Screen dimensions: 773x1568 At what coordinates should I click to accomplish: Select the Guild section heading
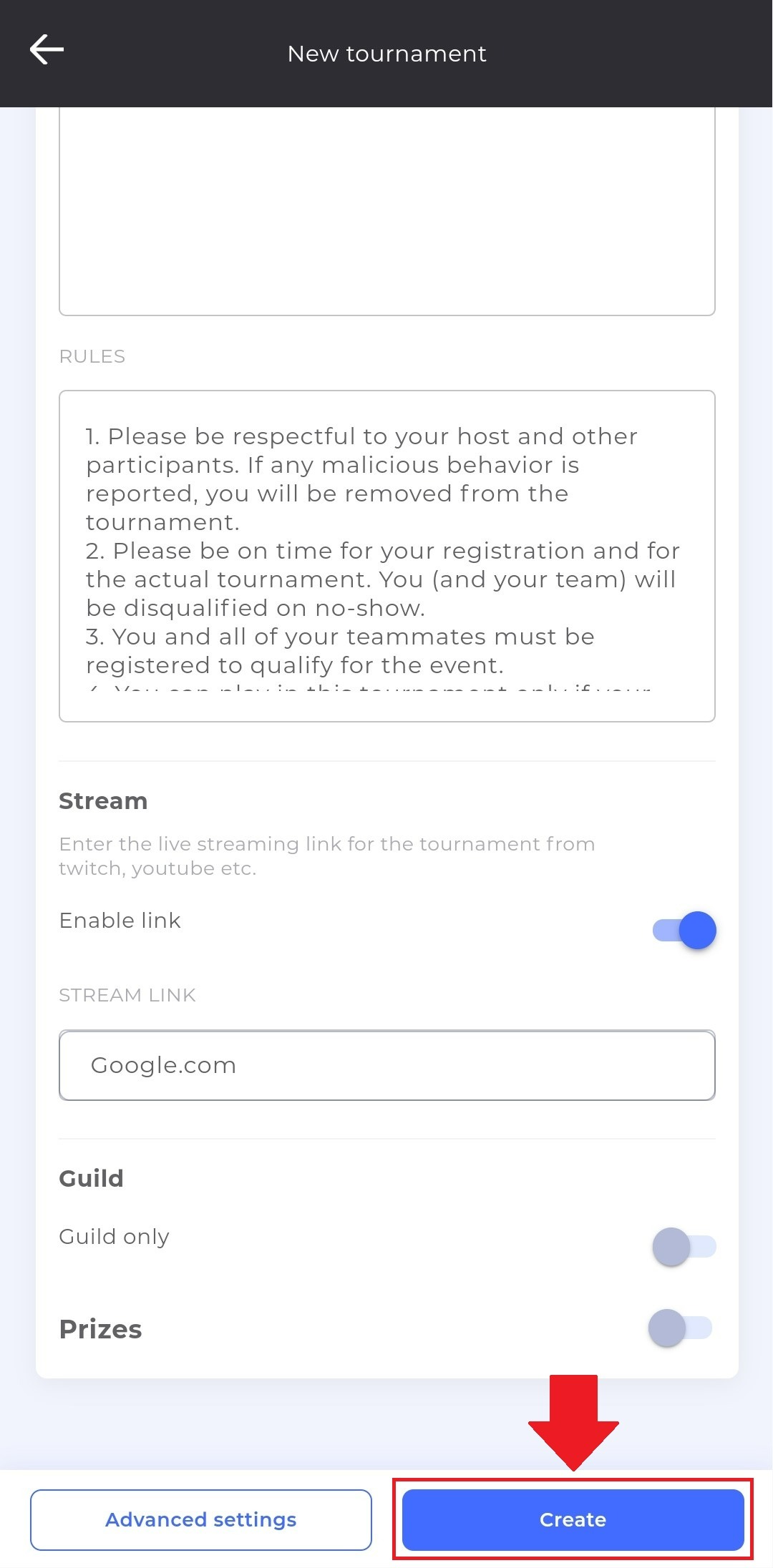click(91, 1178)
